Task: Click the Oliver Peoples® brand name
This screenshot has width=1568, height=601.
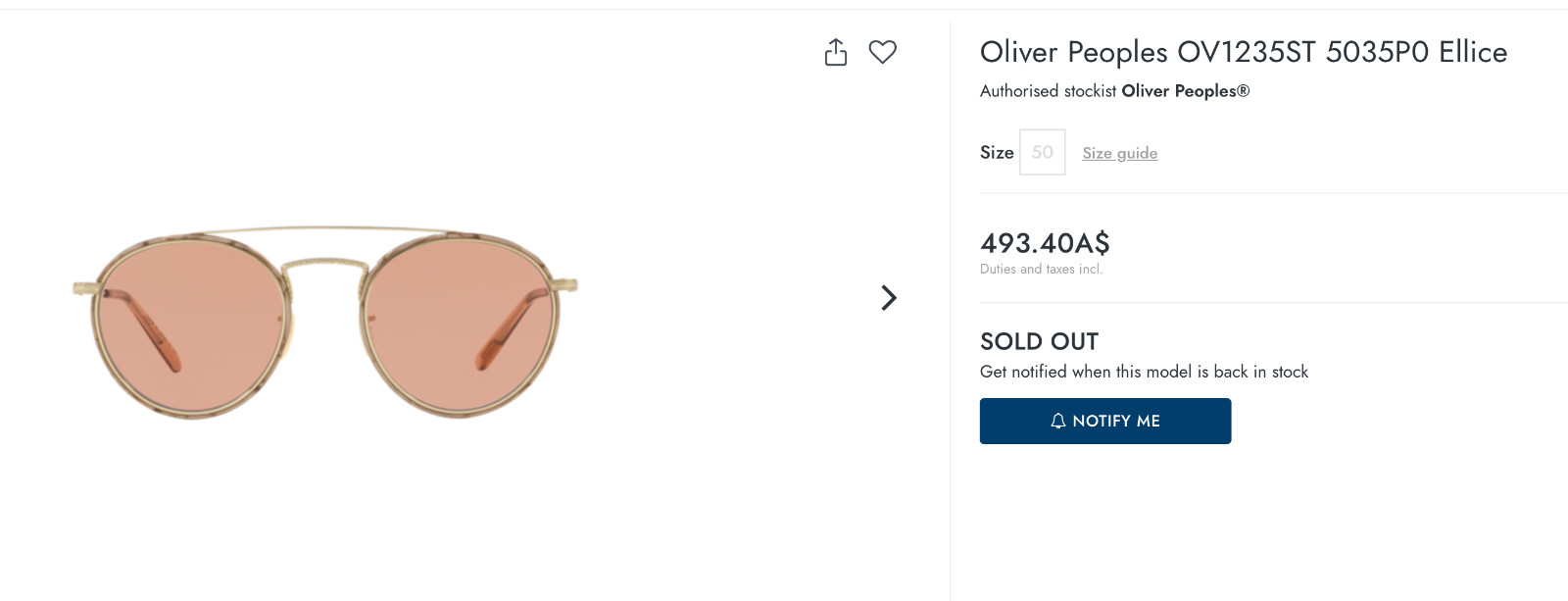Action: [x=1185, y=91]
